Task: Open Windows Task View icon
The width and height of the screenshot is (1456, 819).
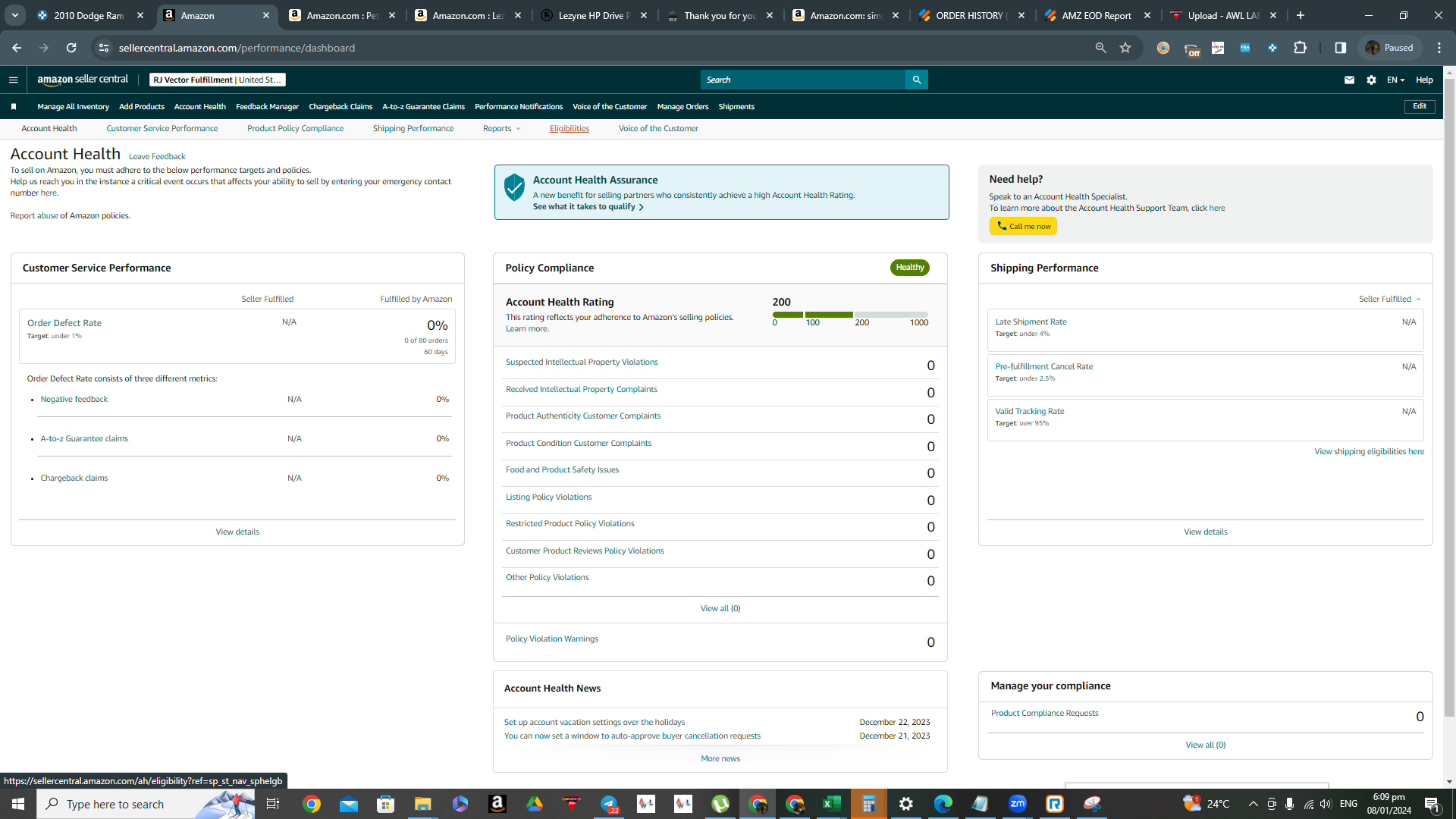Action: (x=273, y=804)
